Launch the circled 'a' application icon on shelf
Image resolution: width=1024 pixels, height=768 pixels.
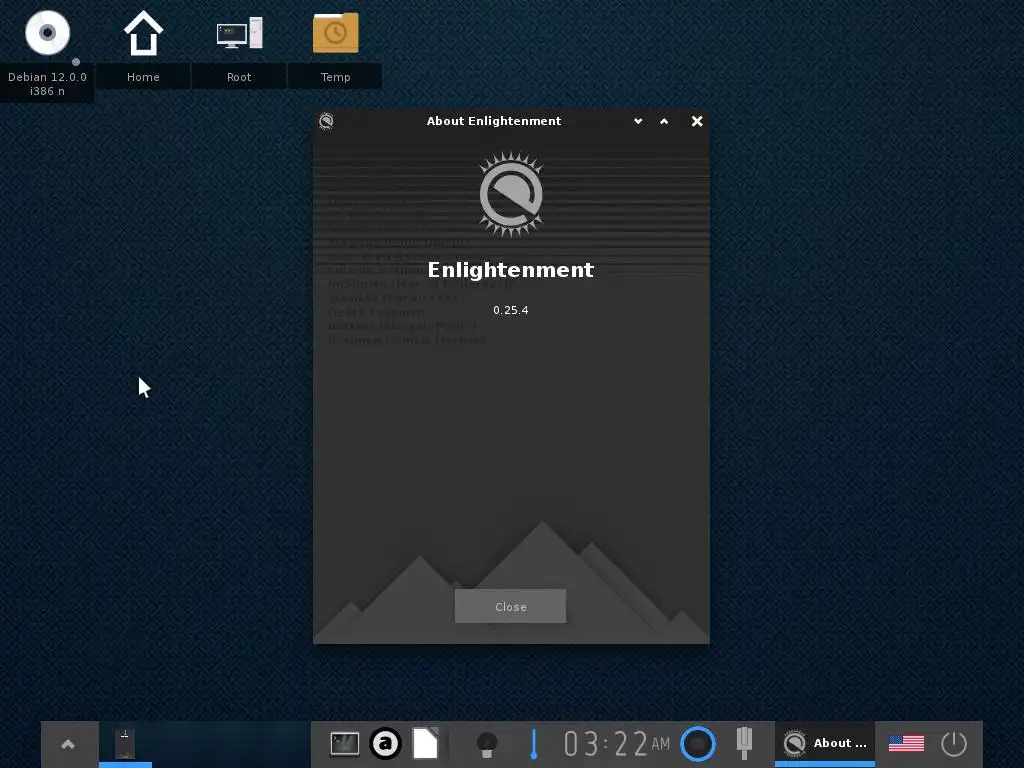pyautogui.click(x=385, y=744)
